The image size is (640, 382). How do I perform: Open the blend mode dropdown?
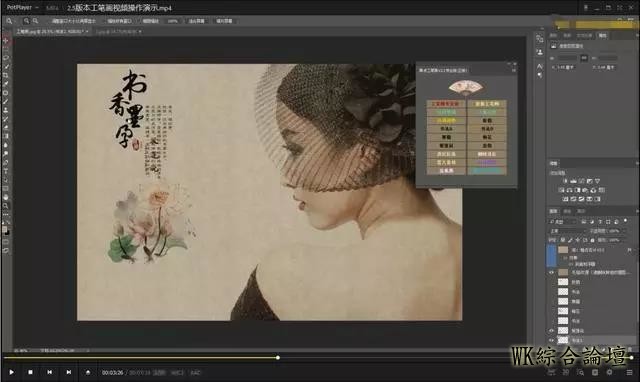567,231
